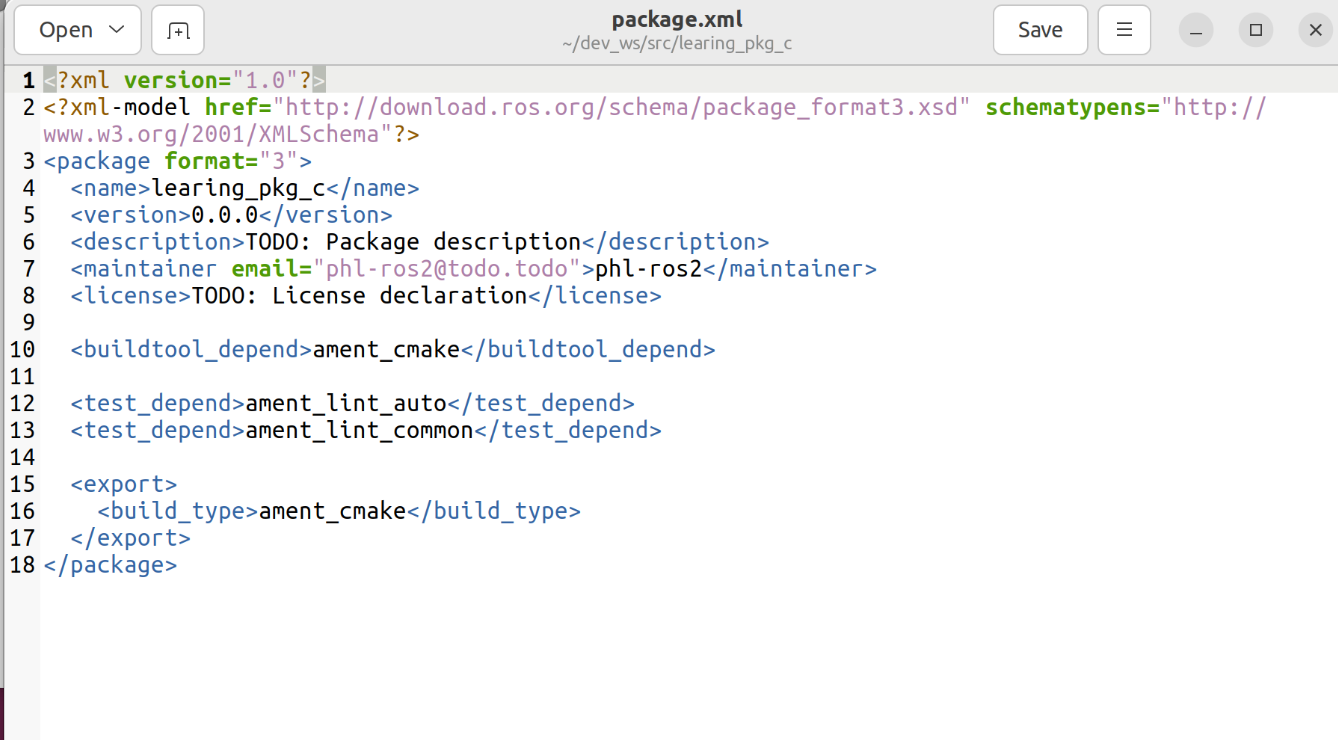Click the ~/dev_ws/src/learing_pkg_c path subtitle
The width and height of the screenshot is (1338, 740).
click(677, 44)
